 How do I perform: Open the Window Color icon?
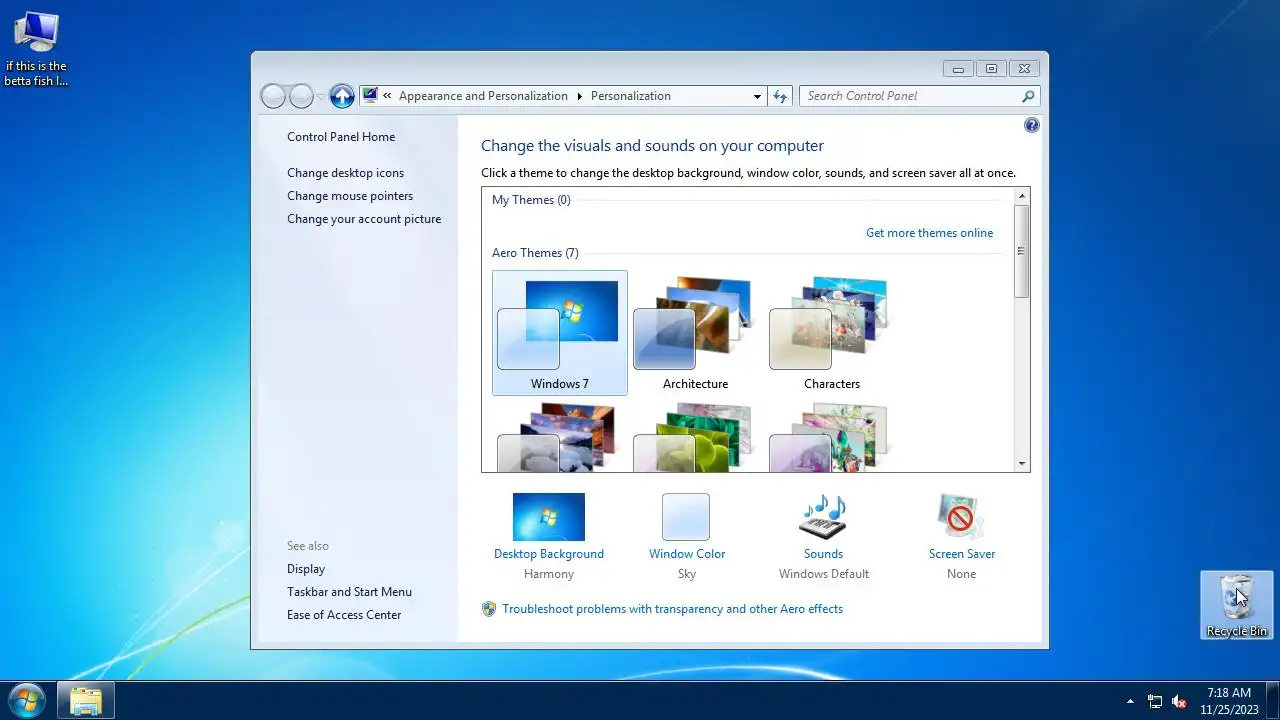[686, 517]
